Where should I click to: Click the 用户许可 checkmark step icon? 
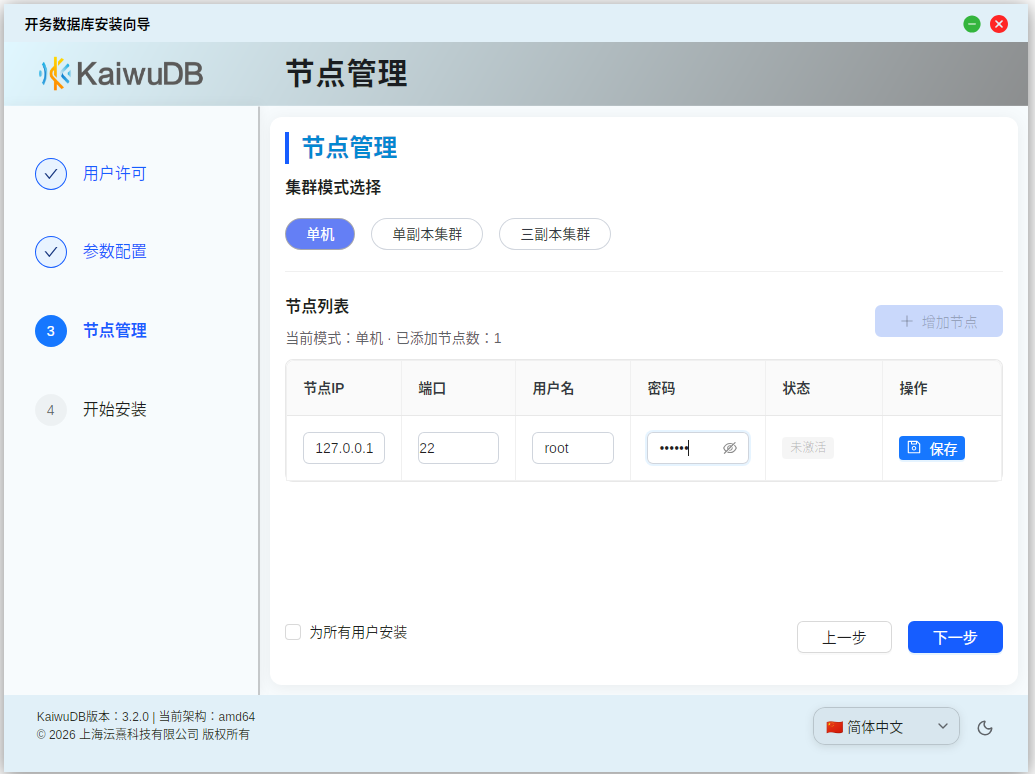coord(51,174)
